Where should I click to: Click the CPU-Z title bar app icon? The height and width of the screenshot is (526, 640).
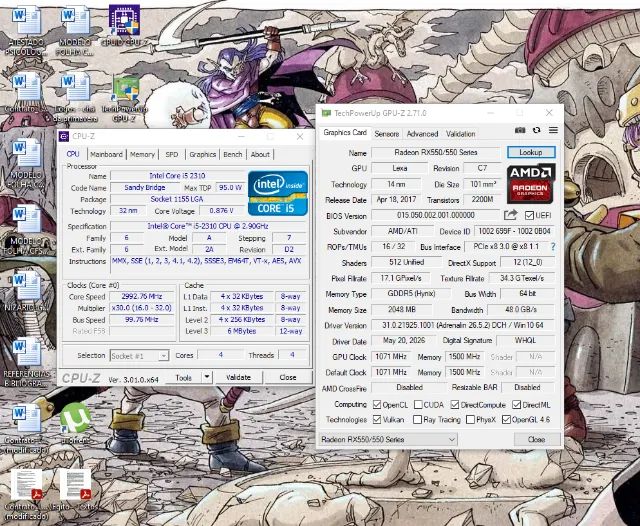click(64, 136)
